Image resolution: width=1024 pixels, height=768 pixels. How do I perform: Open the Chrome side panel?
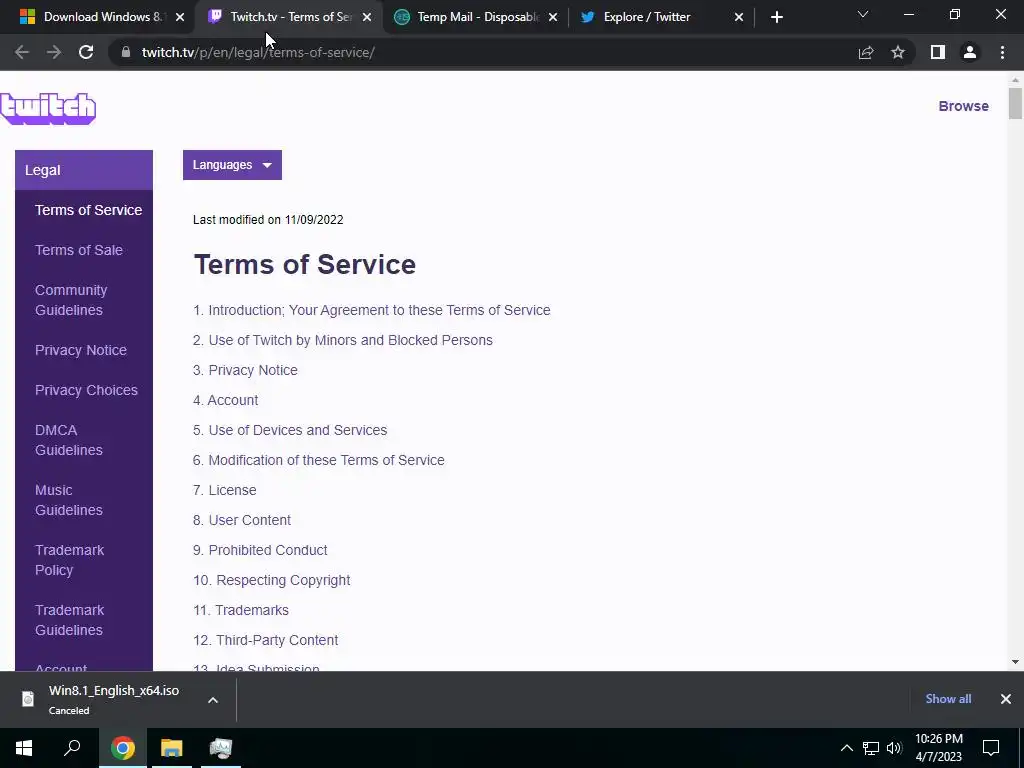pyautogui.click(x=938, y=52)
